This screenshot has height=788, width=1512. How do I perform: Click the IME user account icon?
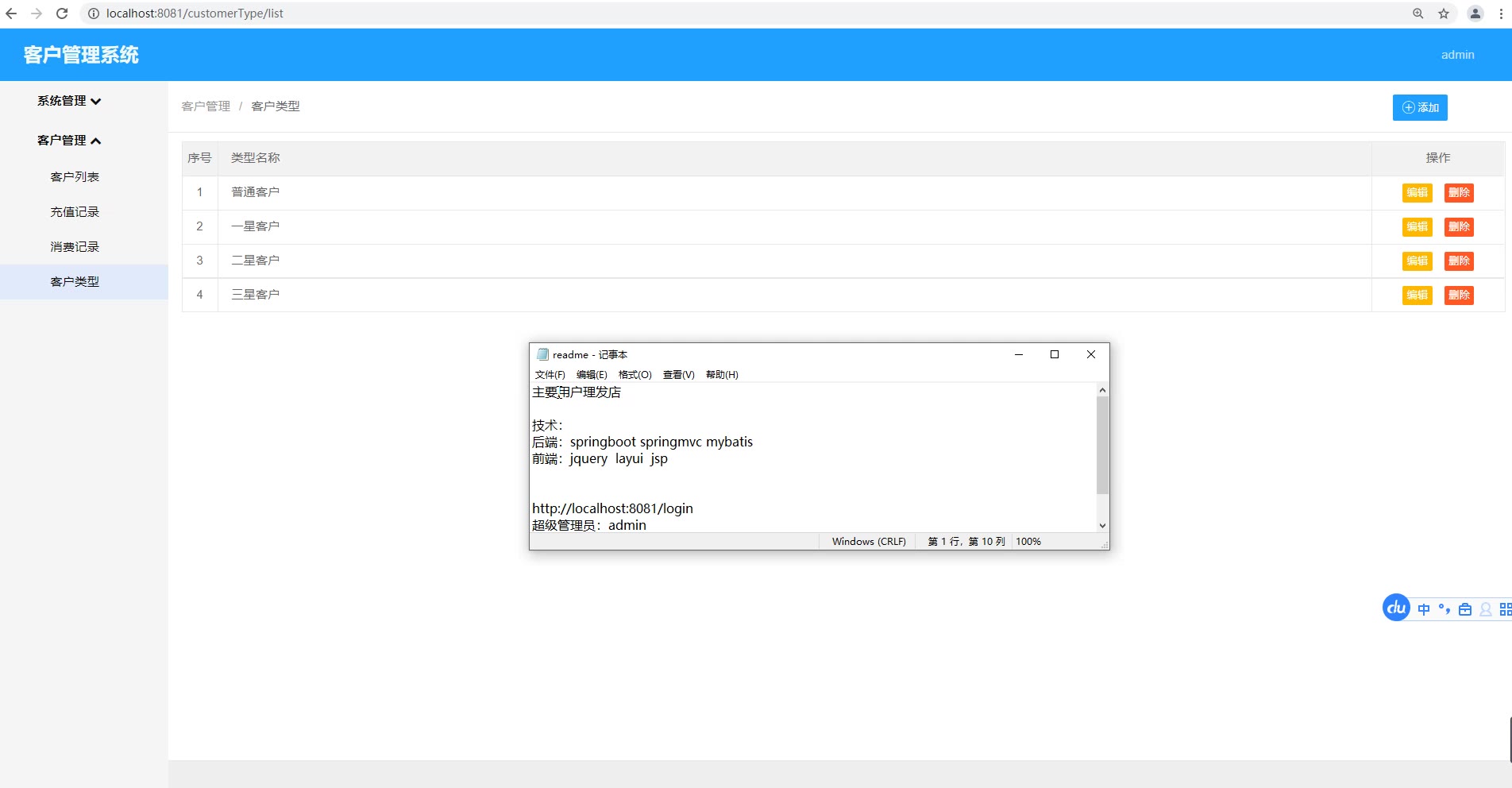pyautogui.click(x=1486, y=609)
